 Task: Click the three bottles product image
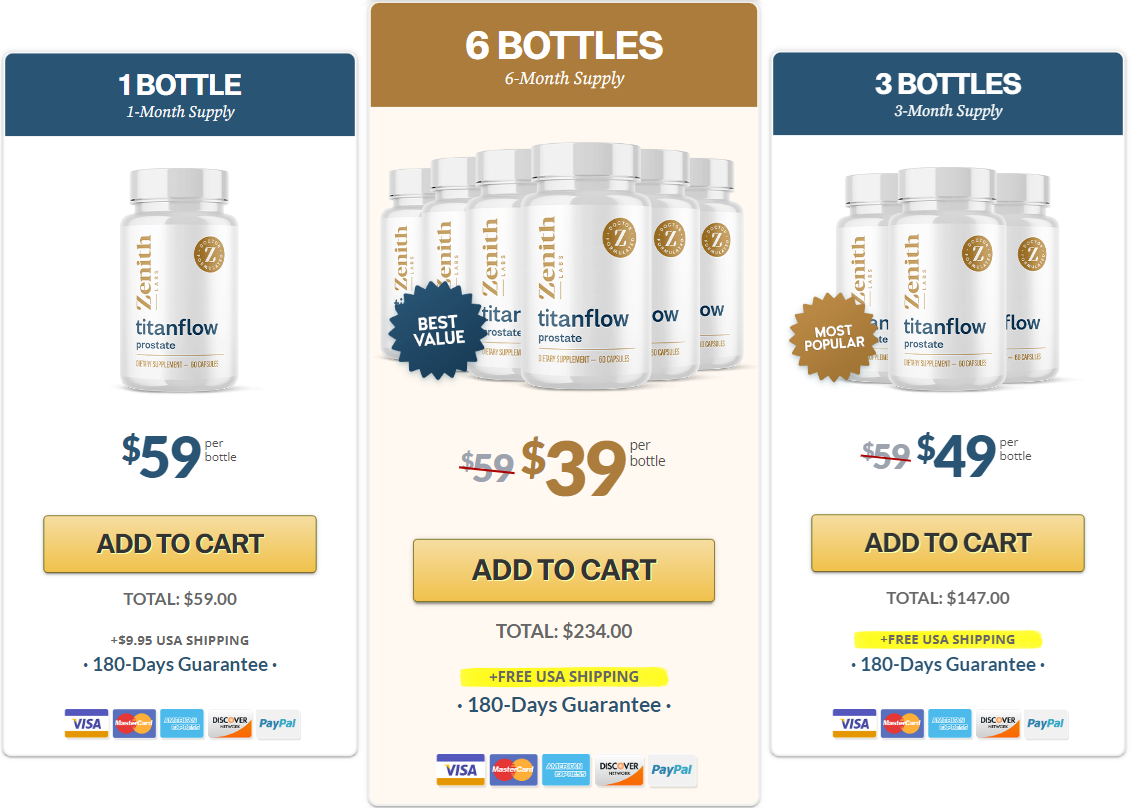947,280
